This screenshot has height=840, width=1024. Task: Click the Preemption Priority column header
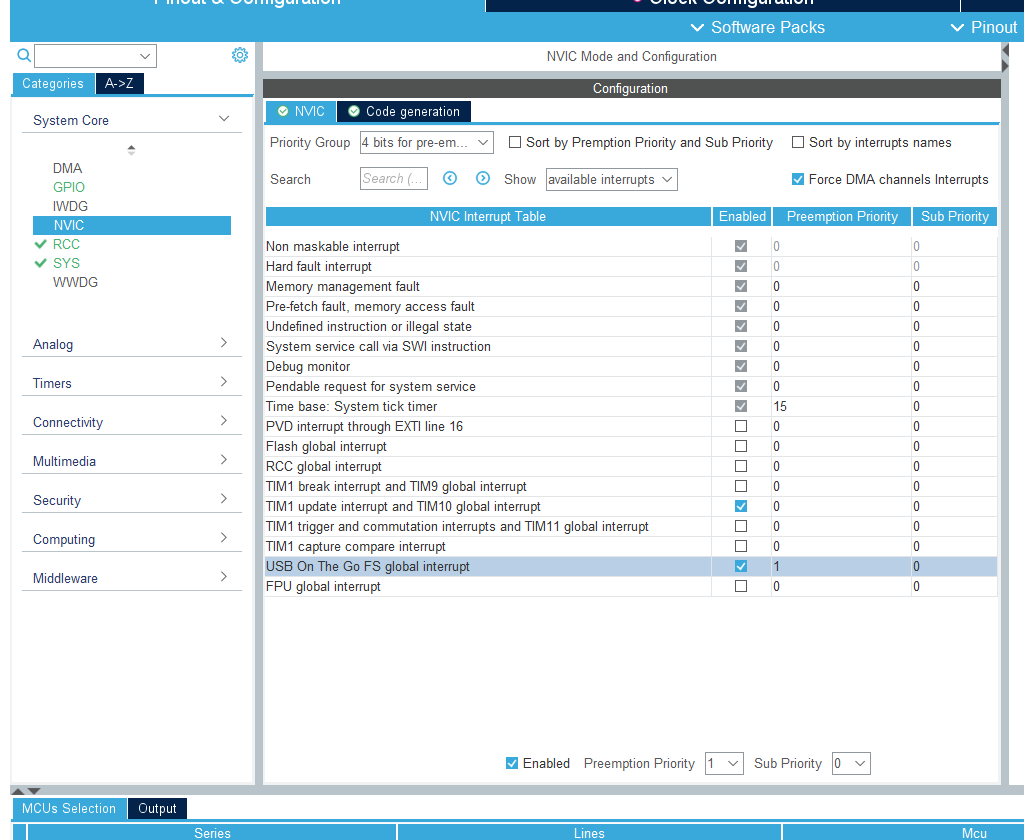pyautogui.click(x=842, y=216)
